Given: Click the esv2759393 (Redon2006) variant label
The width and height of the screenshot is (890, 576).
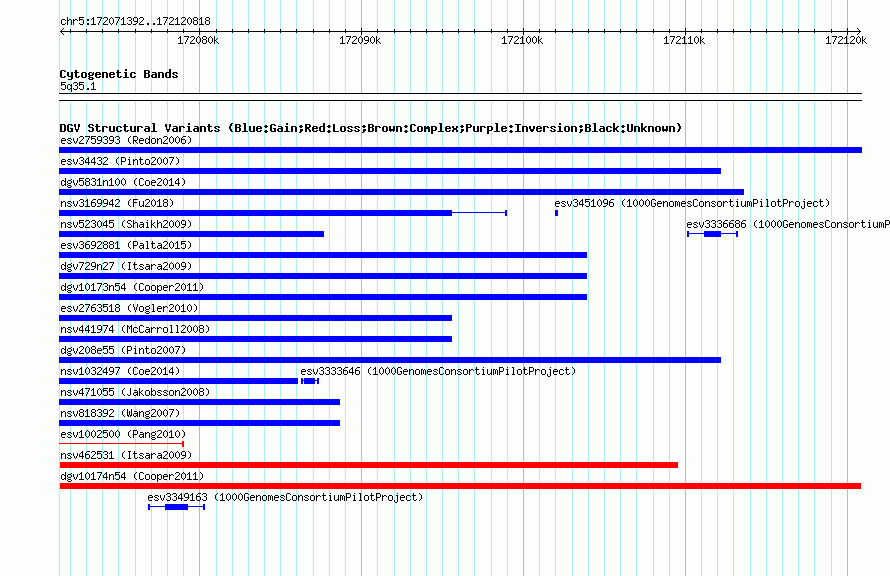Looking at the screenshot, I should [126, 140].
